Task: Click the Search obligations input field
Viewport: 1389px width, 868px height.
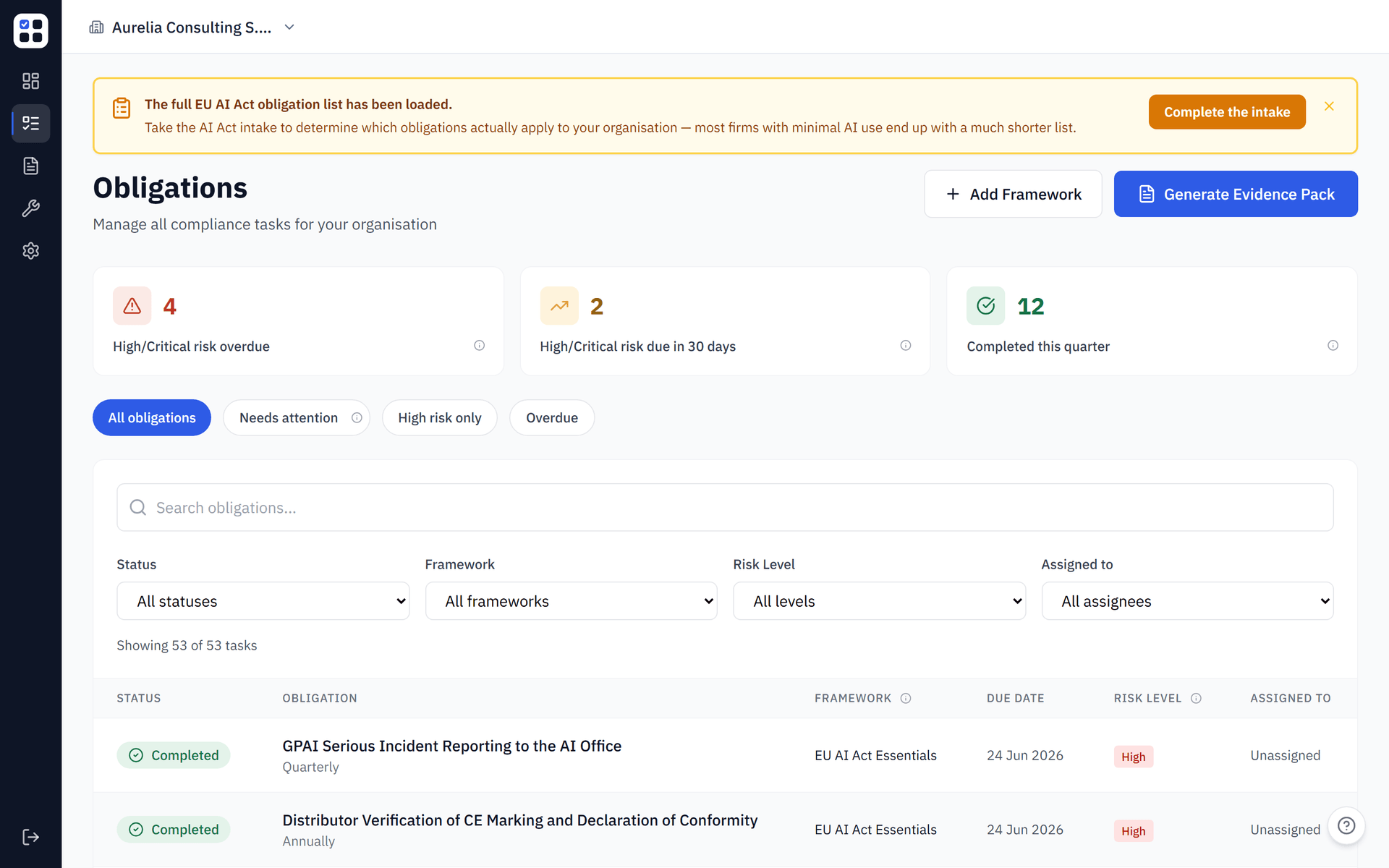Action: (x=725, y=508)
